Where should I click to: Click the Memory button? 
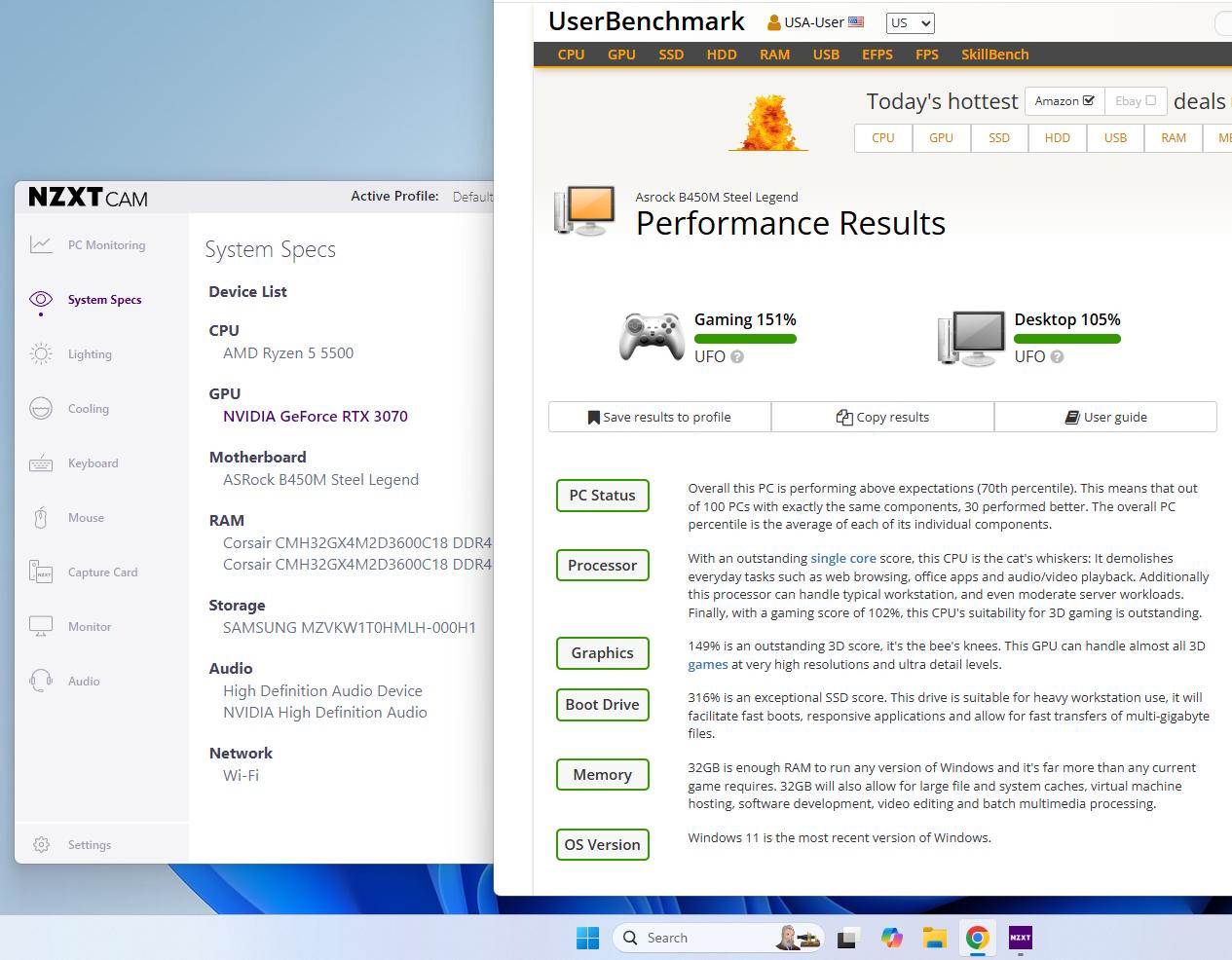coord(602,775)
